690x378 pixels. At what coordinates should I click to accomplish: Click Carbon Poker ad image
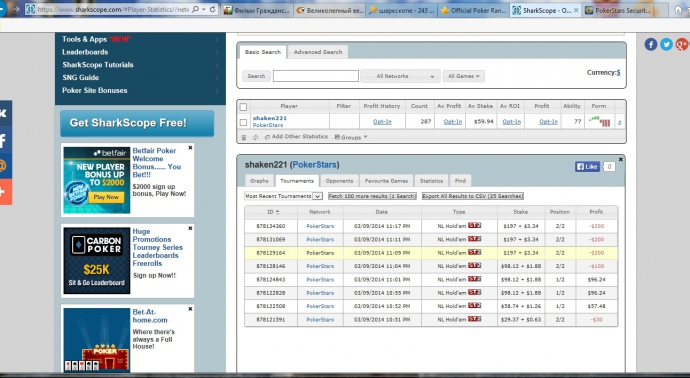click(x=97, y=261)
